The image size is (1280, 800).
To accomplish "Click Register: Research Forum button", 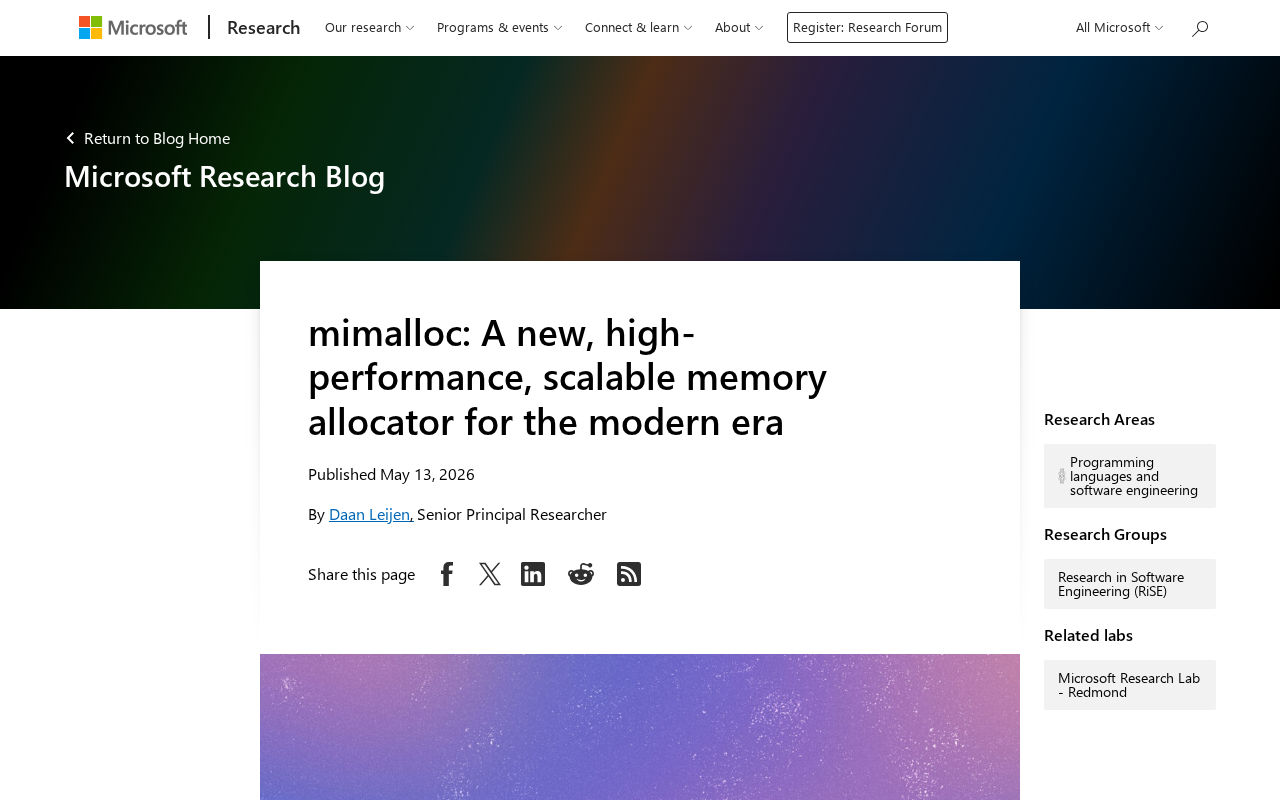I will pos(867,28).
